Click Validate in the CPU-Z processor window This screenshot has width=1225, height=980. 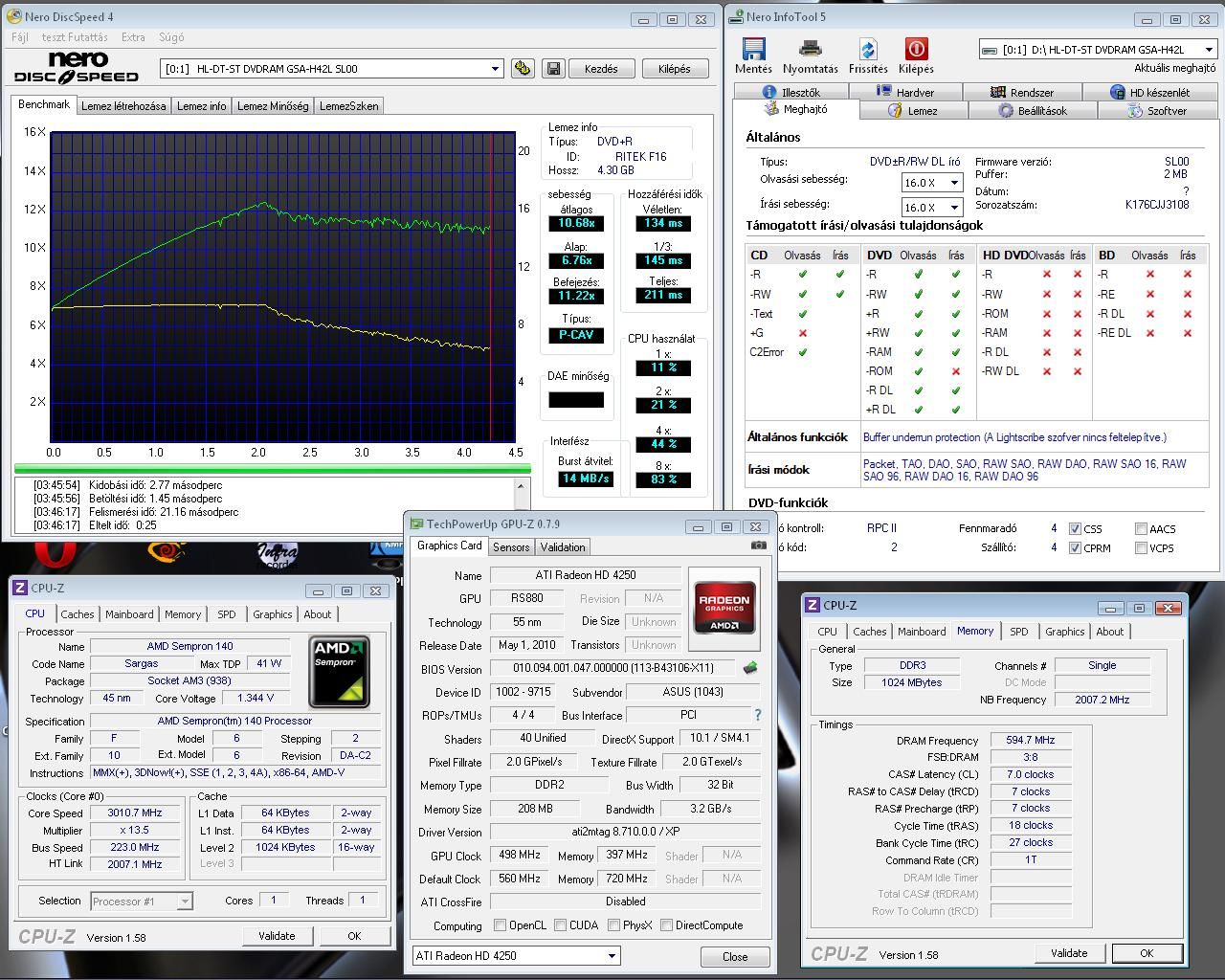(277, 936)
